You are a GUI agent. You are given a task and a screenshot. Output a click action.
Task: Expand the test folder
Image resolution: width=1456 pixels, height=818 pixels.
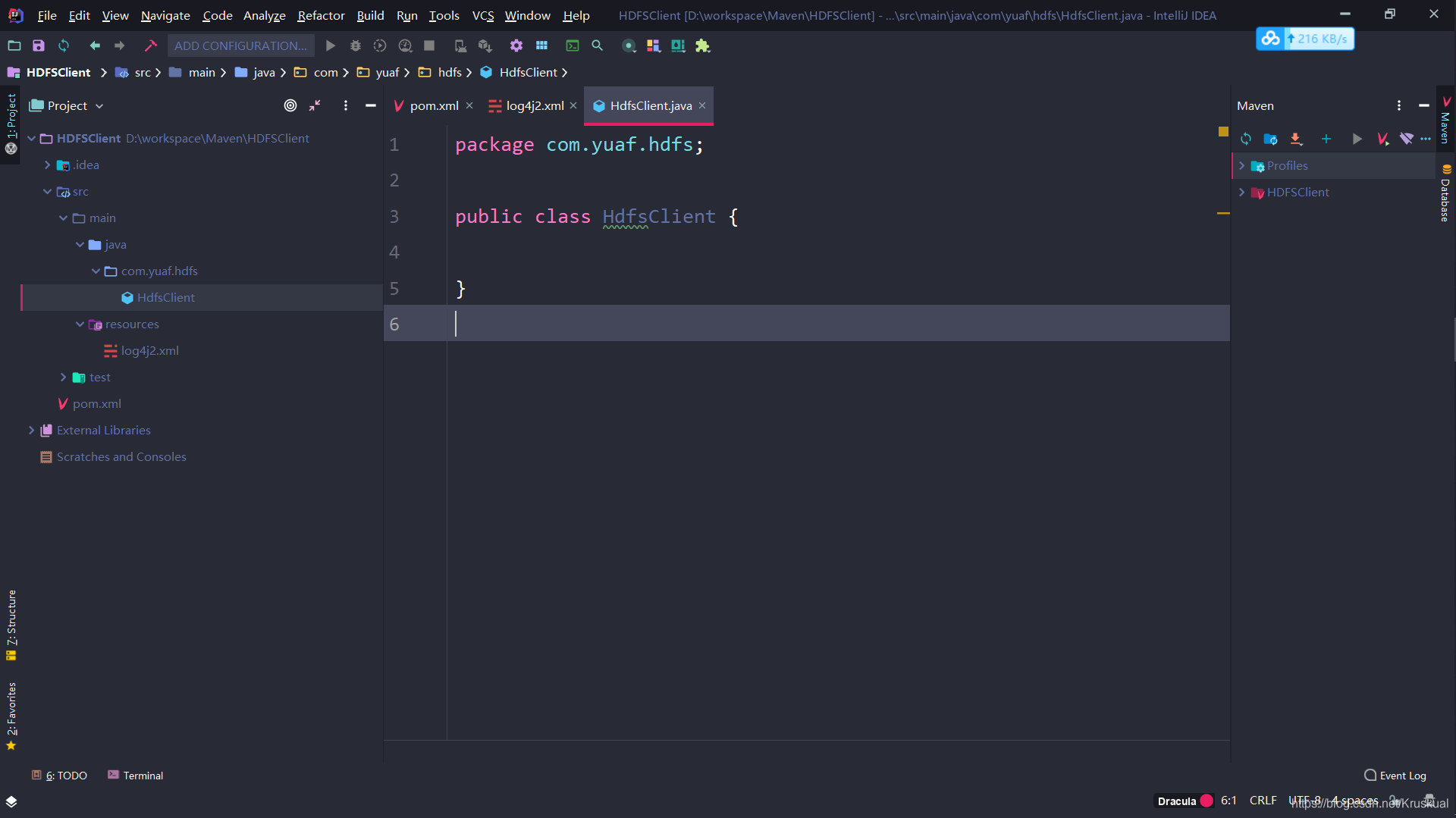63,377
